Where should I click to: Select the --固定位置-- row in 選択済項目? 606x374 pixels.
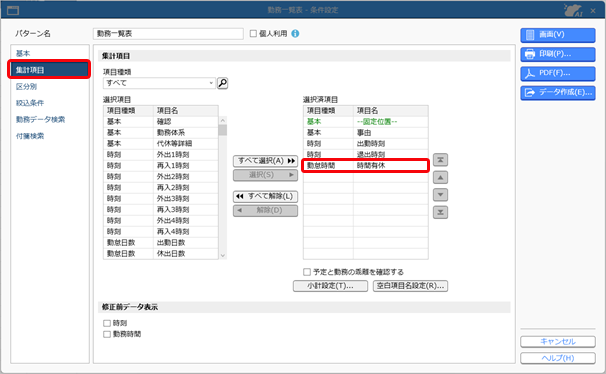click(366, 122)
